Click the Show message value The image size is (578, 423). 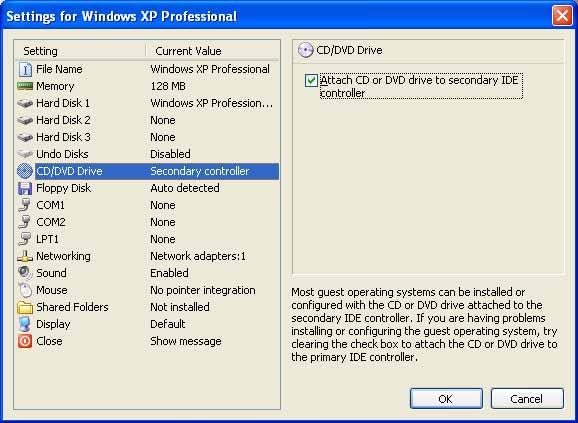point(186,341)
